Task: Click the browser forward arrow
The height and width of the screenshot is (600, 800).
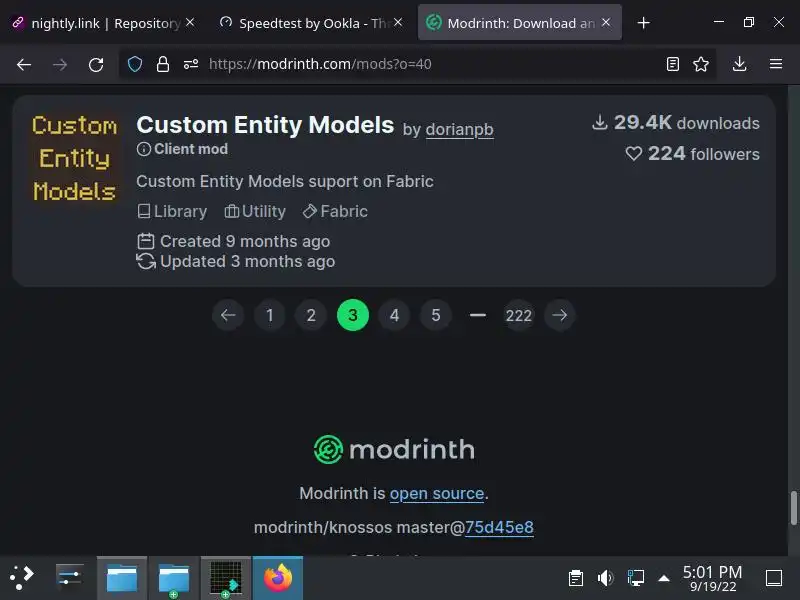Action: pyautogui.click(x=60, y=64)
